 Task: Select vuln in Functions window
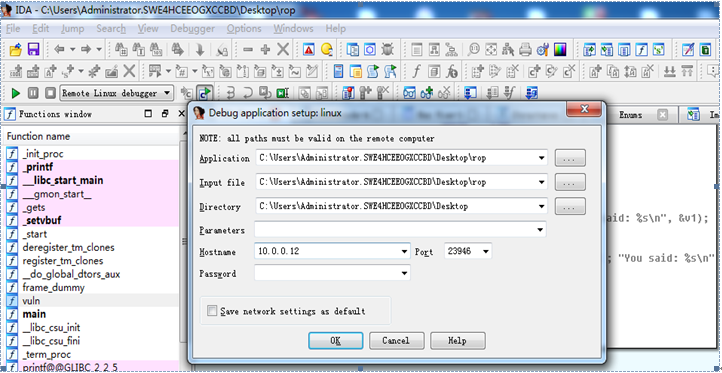click(31, 301)
